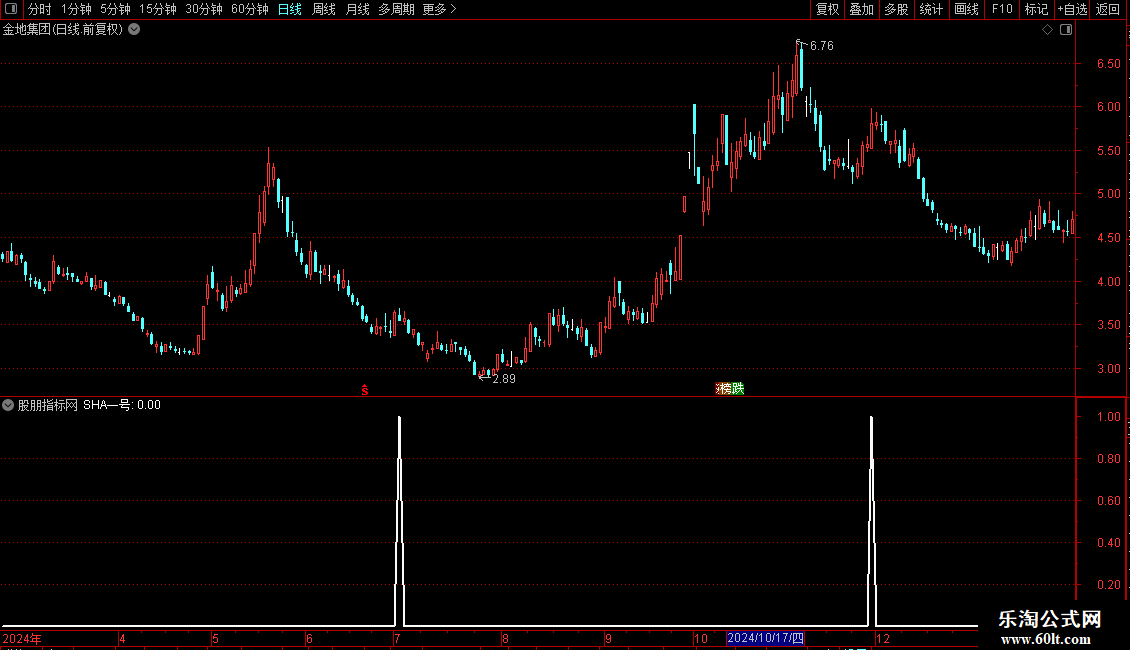Viewport: 1130px width, 650px height.
Task: Select the 15分钟 period tab
Action: 157,9
